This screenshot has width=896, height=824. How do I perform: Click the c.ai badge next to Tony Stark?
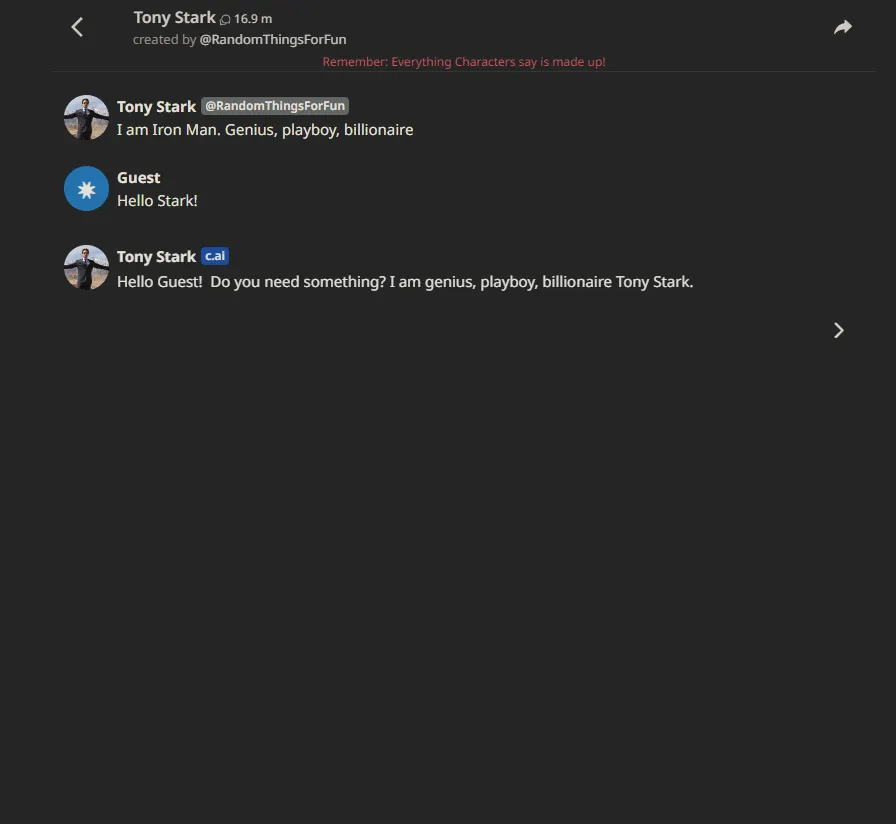click(215, 256)
